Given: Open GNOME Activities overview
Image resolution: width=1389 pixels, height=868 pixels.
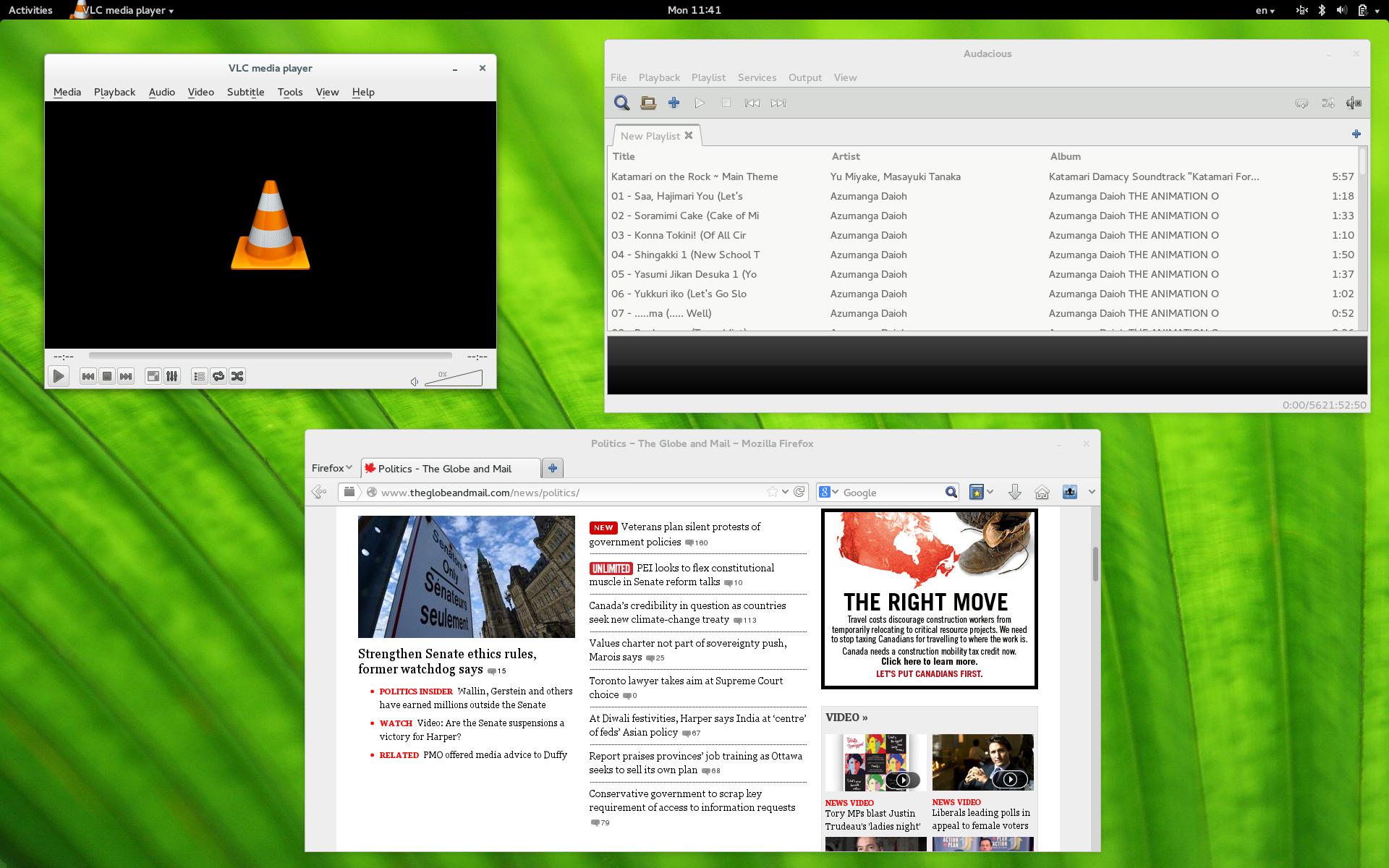Looking at the screenshot, I should pyautogui.click(x=30, y=10).
